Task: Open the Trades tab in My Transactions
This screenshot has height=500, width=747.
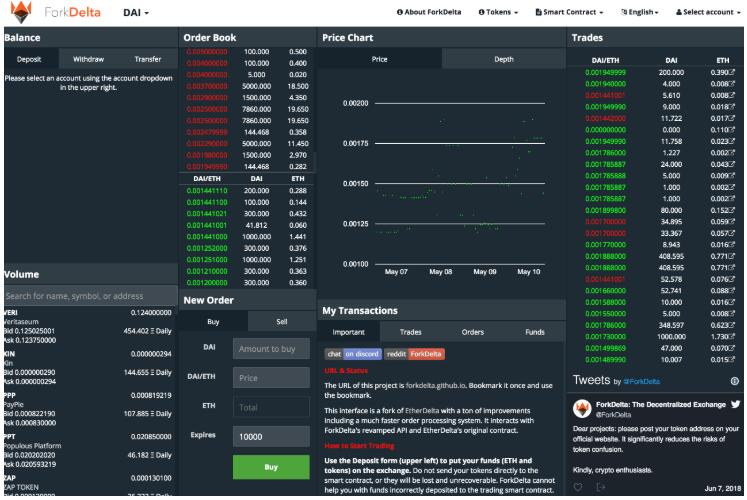Action: [411, 332]
